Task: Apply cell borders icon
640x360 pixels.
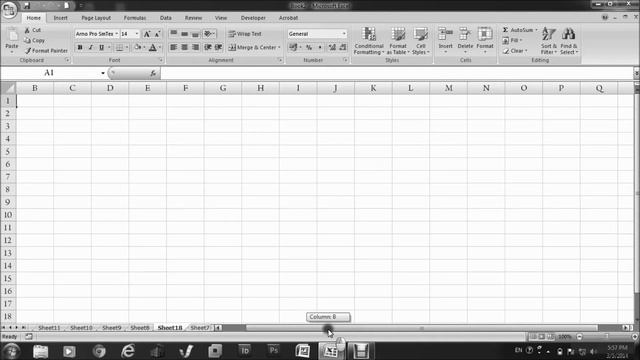Action: [x=119, y=47]
